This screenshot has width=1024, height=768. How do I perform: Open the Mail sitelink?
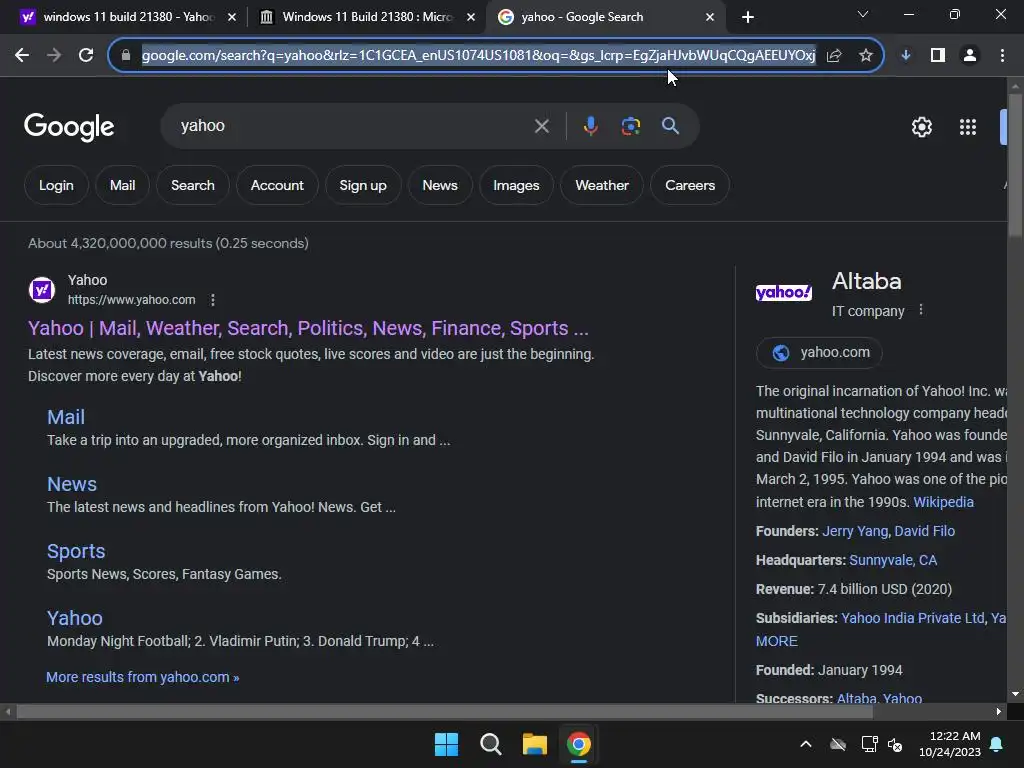[x=66, y=417]
